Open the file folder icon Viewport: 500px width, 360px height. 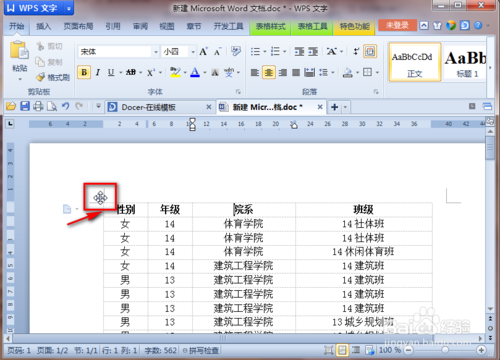click(11, 106)
